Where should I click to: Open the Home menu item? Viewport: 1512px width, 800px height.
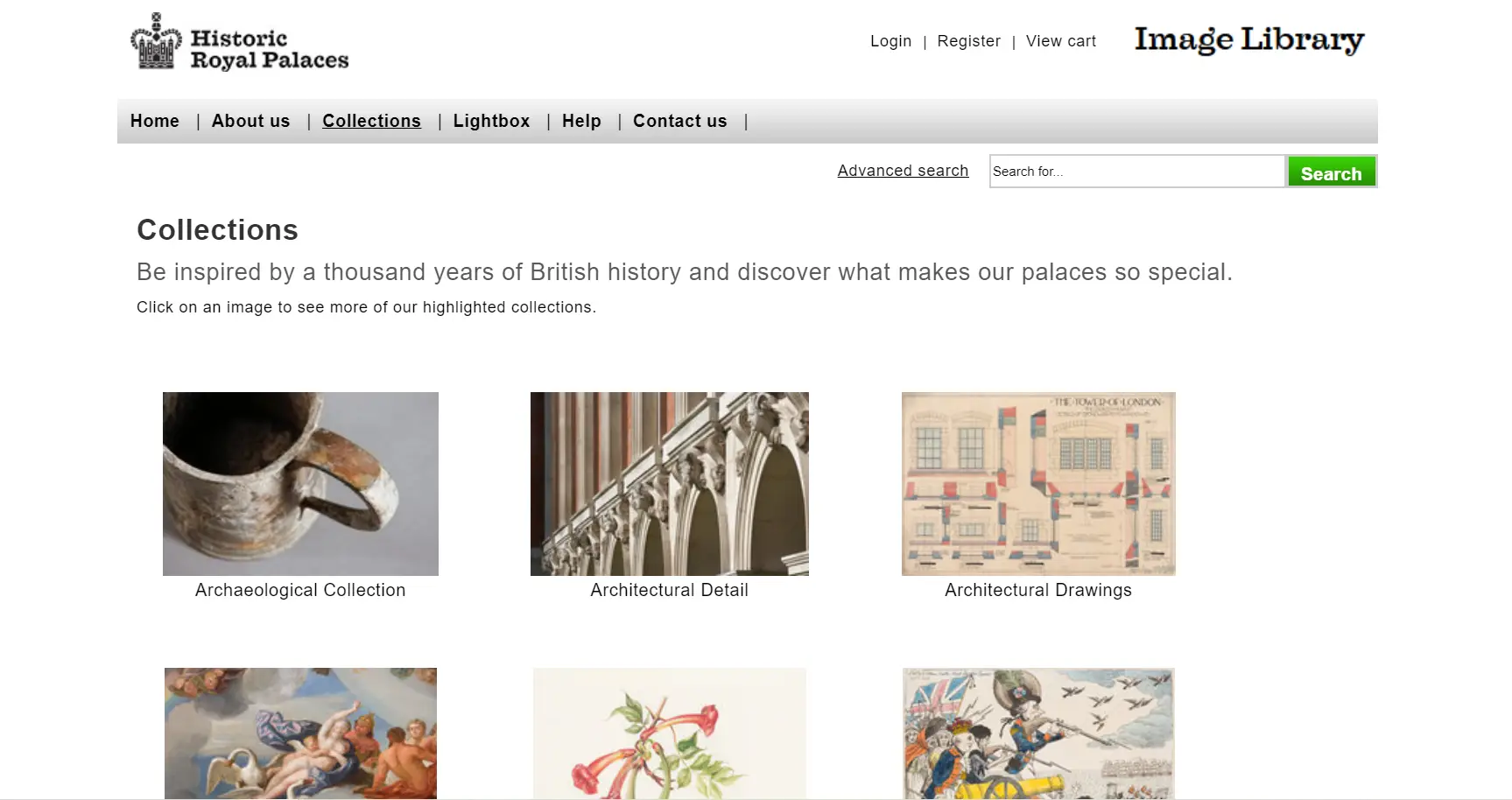coord(155,121)
